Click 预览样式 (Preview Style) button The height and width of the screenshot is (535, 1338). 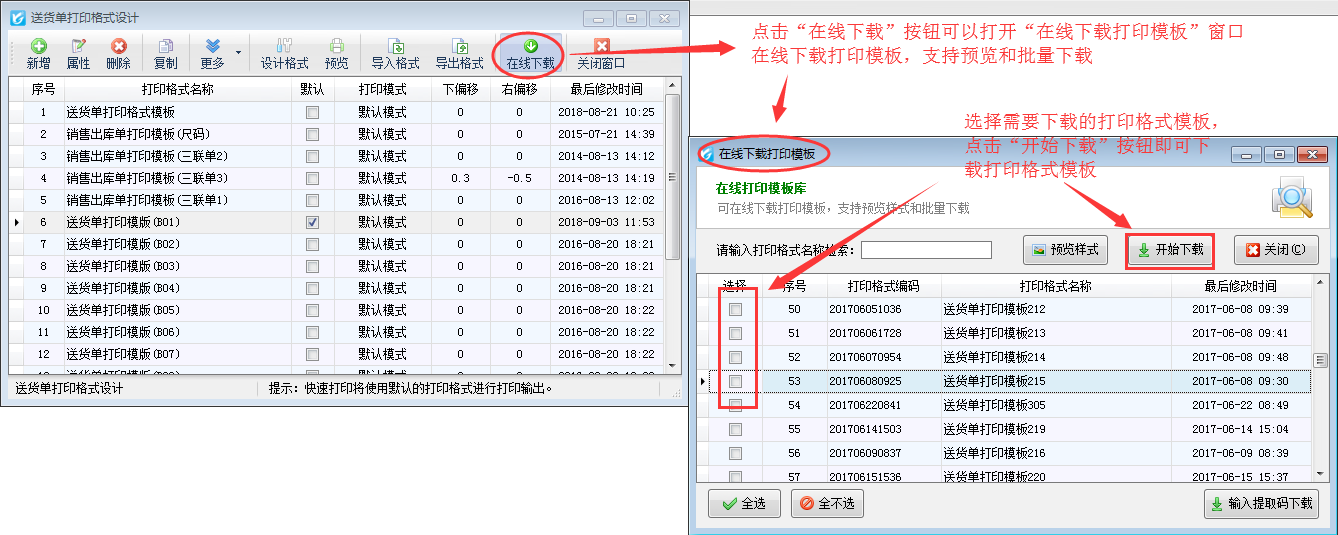[x=1066, y=250]
